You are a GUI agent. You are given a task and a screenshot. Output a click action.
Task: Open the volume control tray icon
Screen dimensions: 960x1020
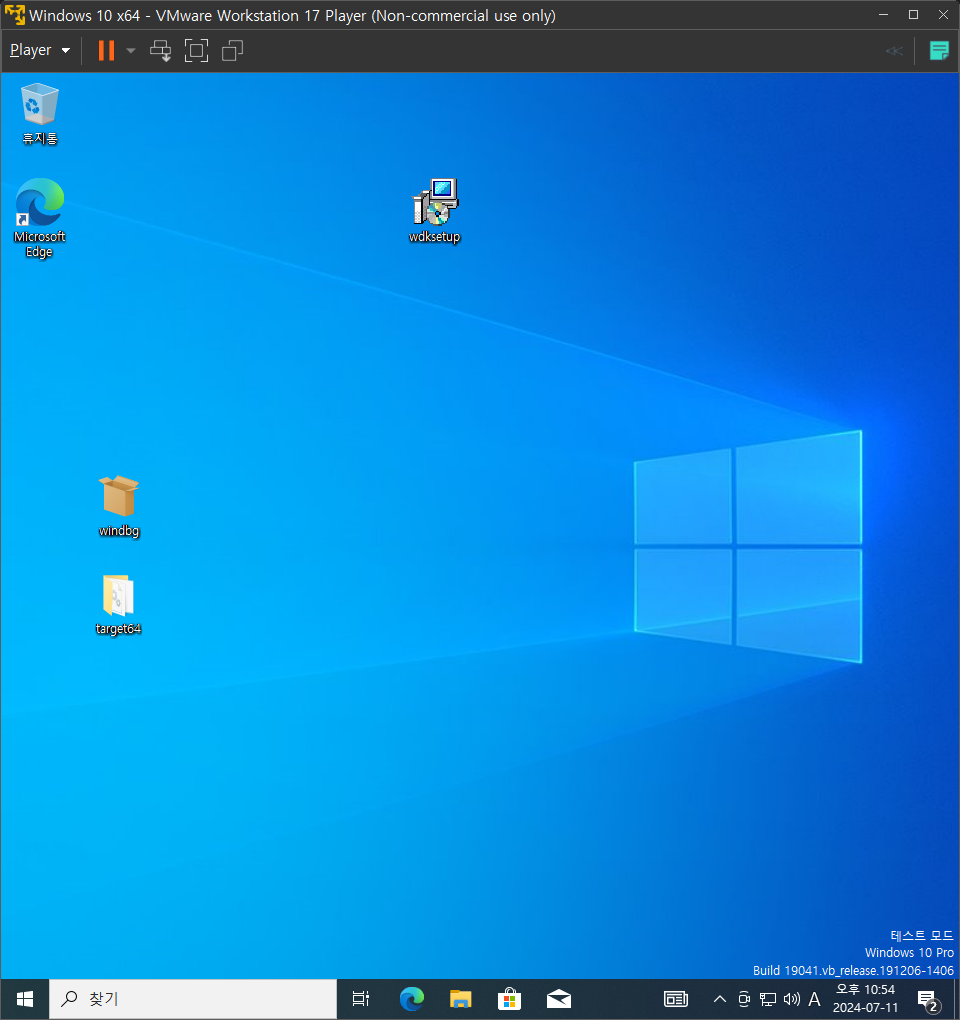tap(792, 999)
